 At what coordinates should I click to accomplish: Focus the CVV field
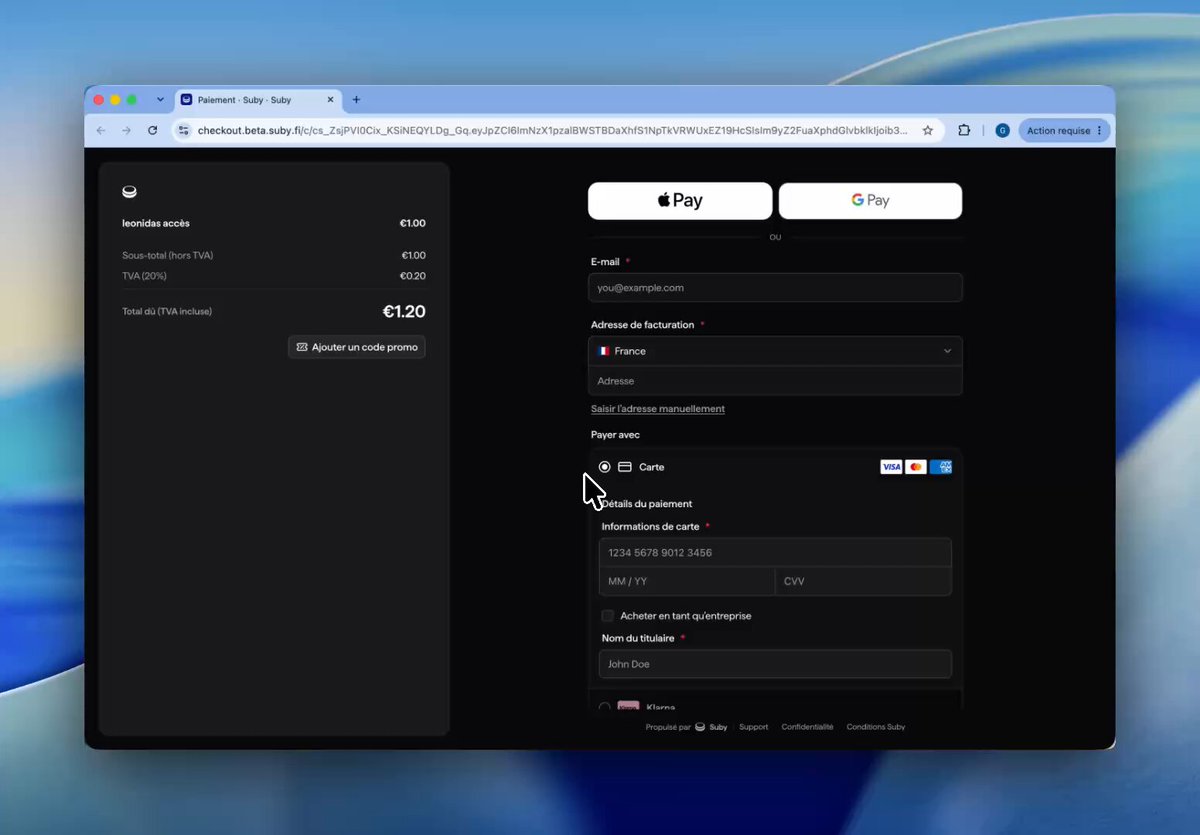click(864, 581)
